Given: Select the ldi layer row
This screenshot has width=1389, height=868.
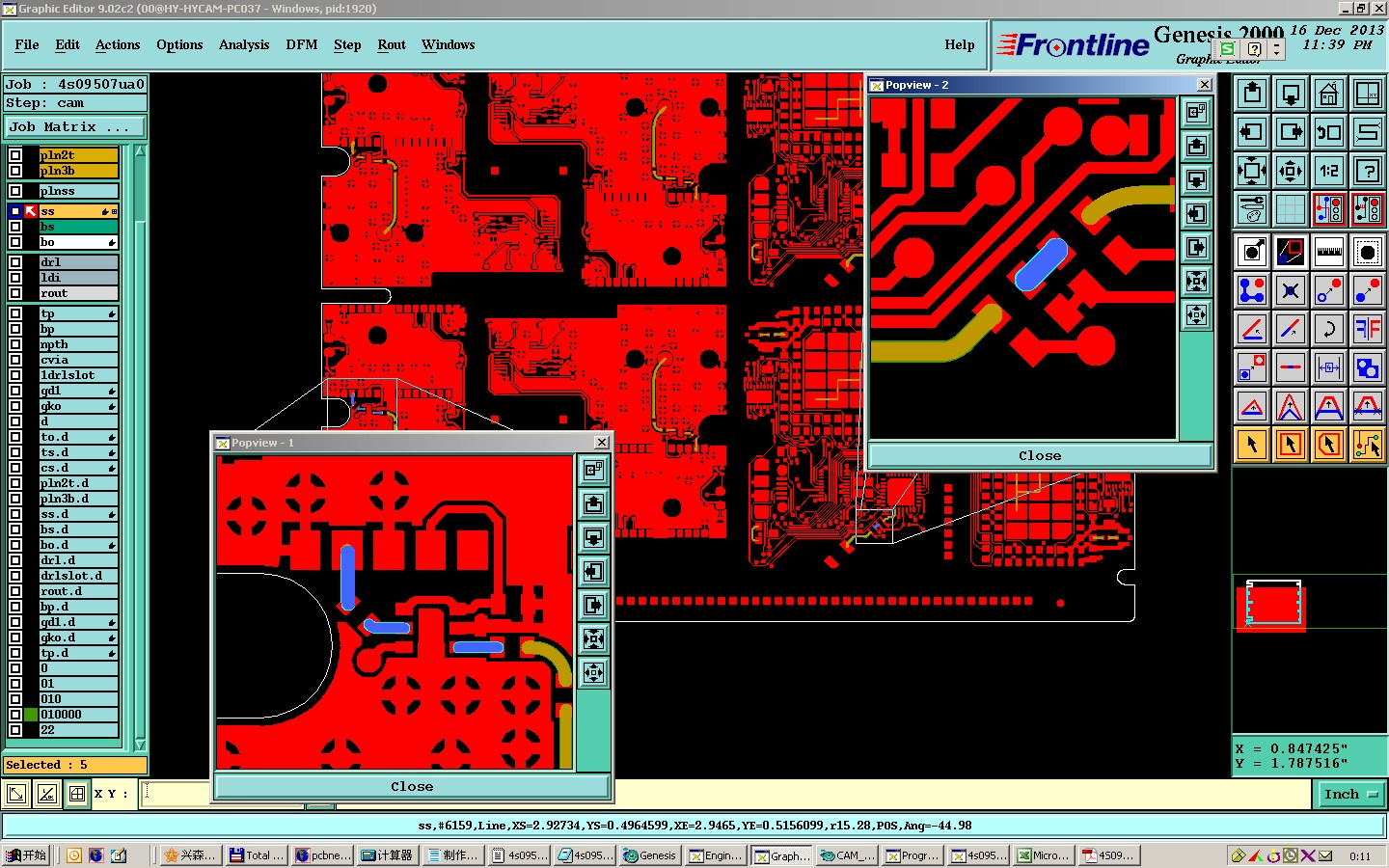Looking at the screenshot, I should point(78,278).
